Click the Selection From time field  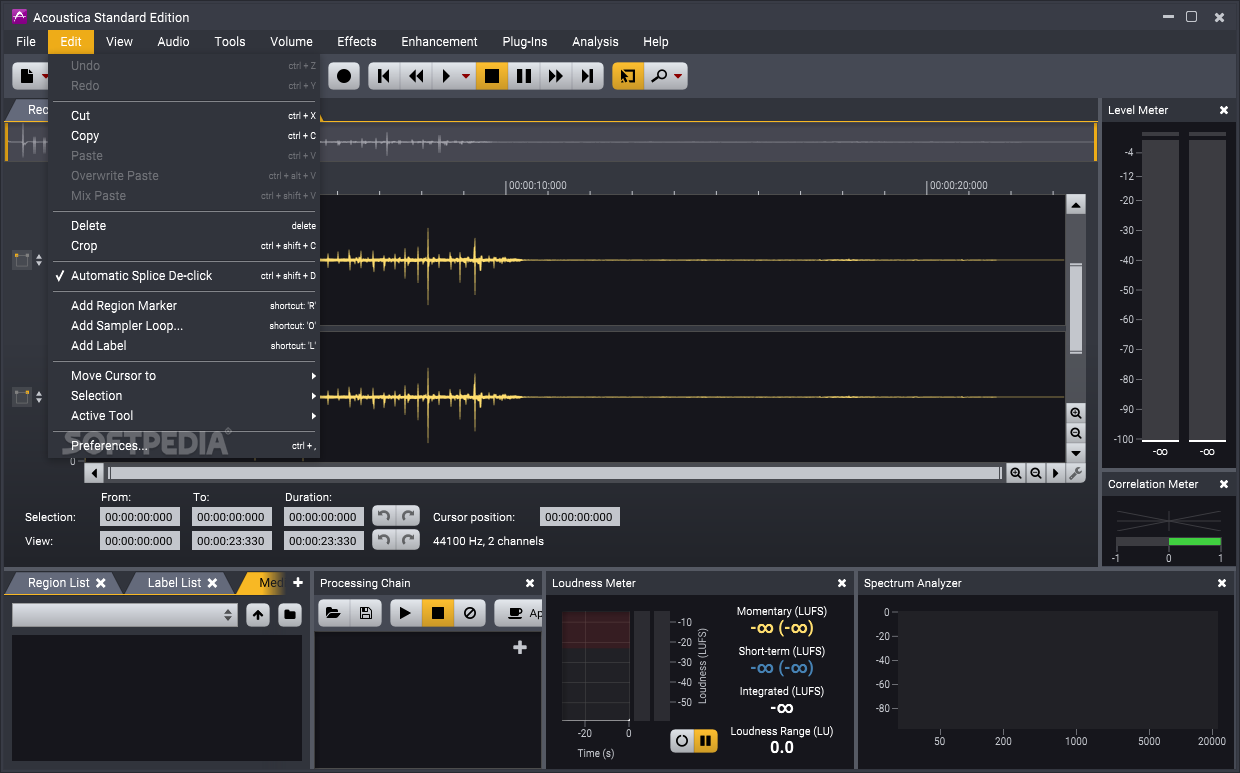(140, 517)
